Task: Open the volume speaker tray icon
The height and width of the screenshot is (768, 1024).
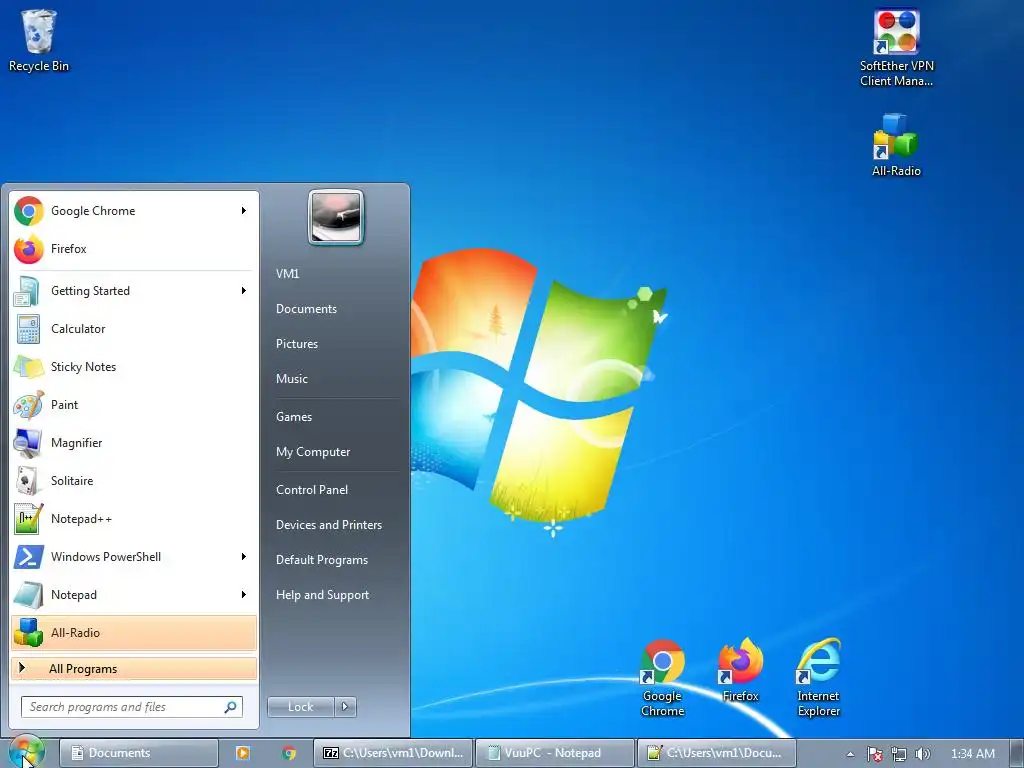Action: [922, 754]
